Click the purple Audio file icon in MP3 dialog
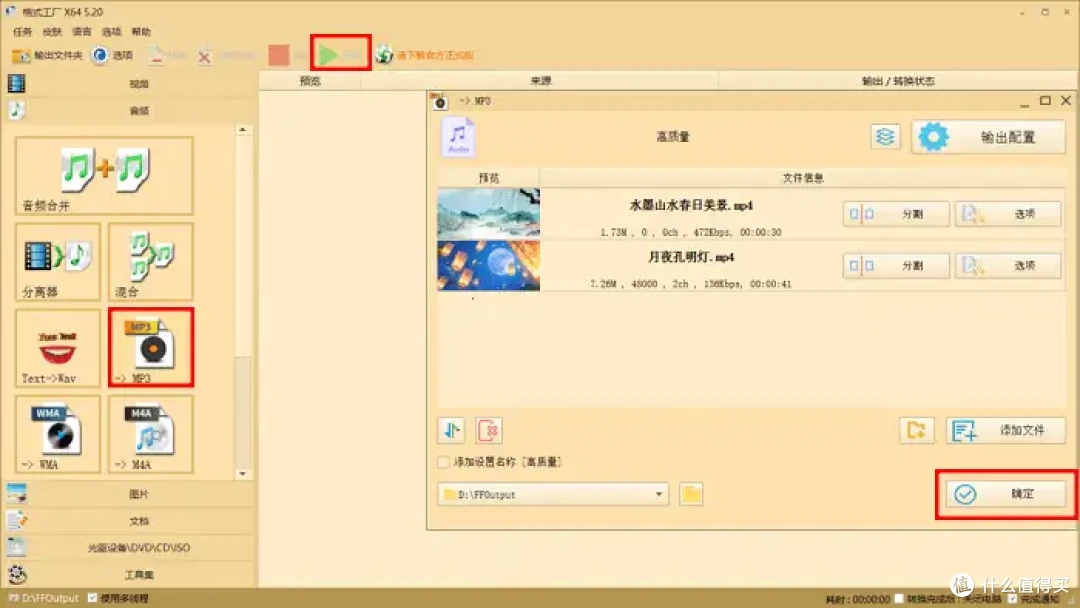The height and width of the screenshot is (608, 1080). click(458, 136)
